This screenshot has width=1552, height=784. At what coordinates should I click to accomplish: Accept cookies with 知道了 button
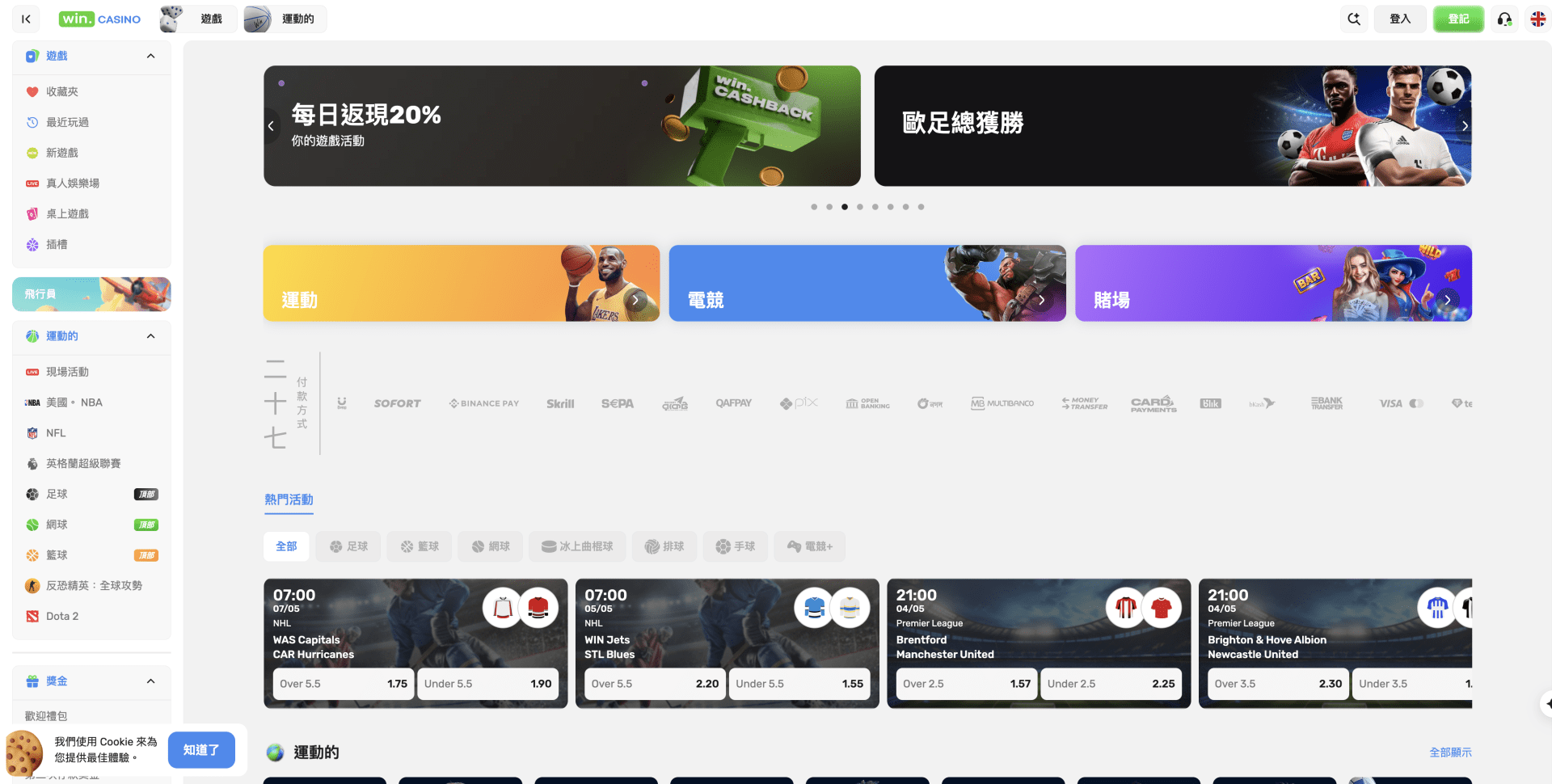point(201,750)
